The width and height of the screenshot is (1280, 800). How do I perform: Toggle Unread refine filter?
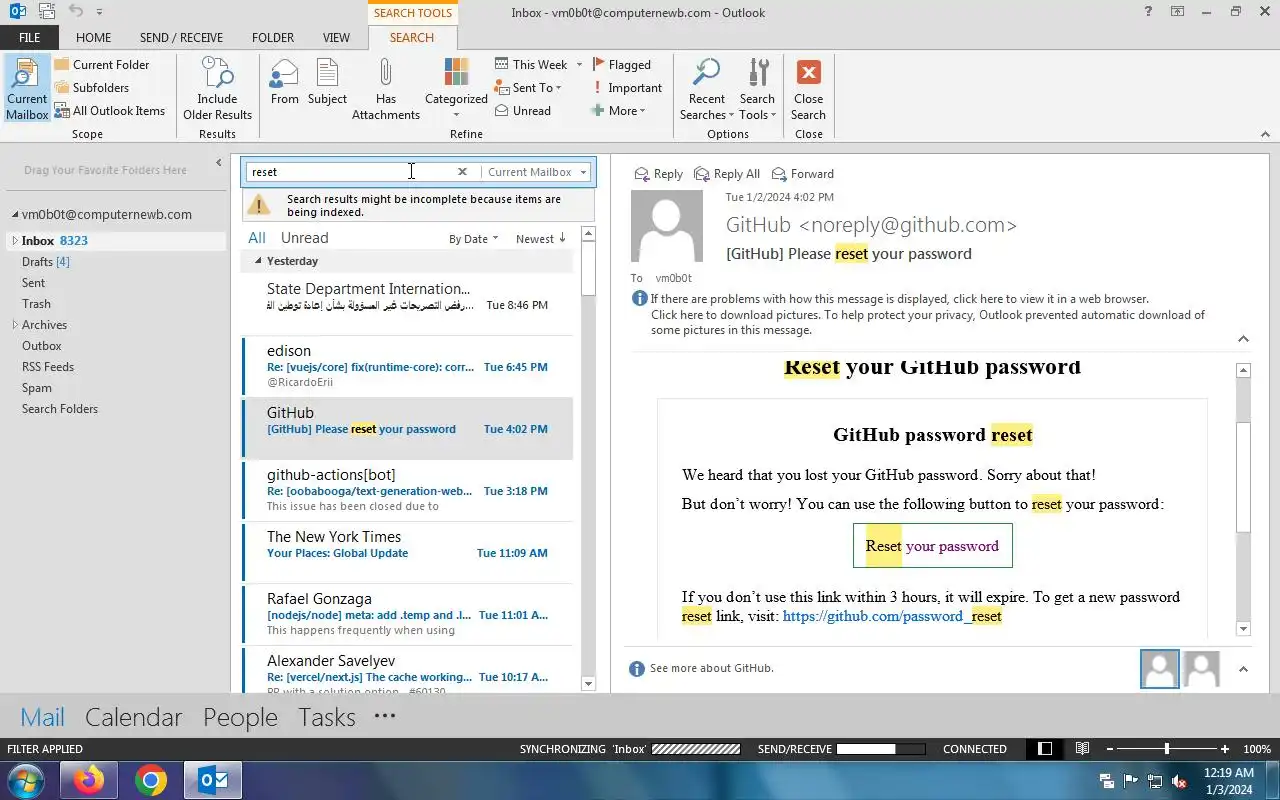pyautogui.click(x=523, y=111)
